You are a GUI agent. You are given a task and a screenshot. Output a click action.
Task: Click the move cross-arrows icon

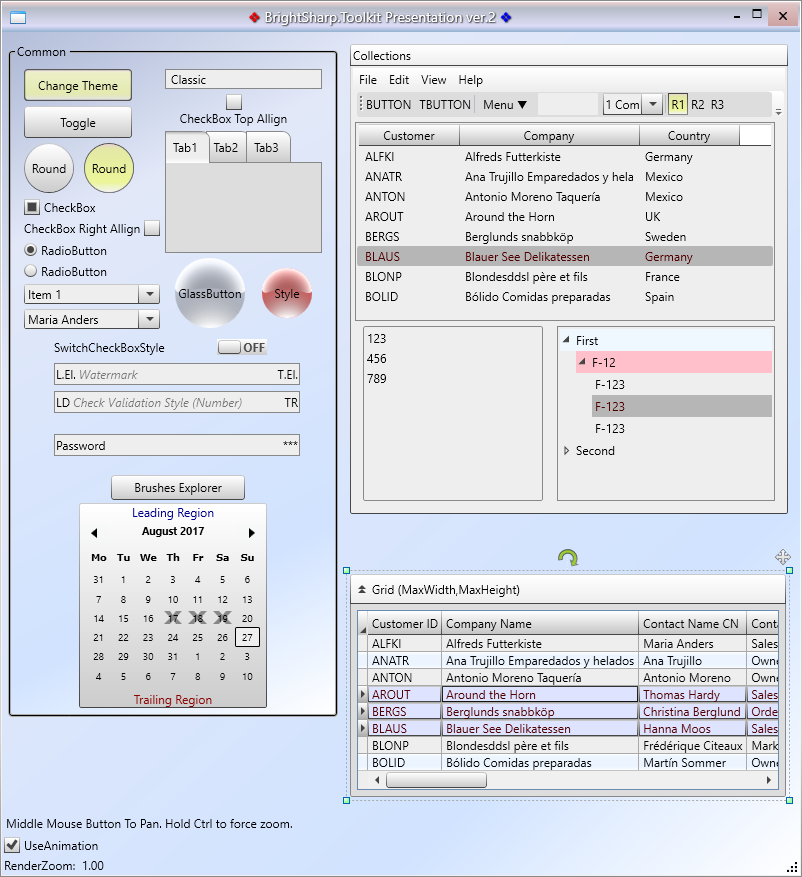(x=783, y=557)
